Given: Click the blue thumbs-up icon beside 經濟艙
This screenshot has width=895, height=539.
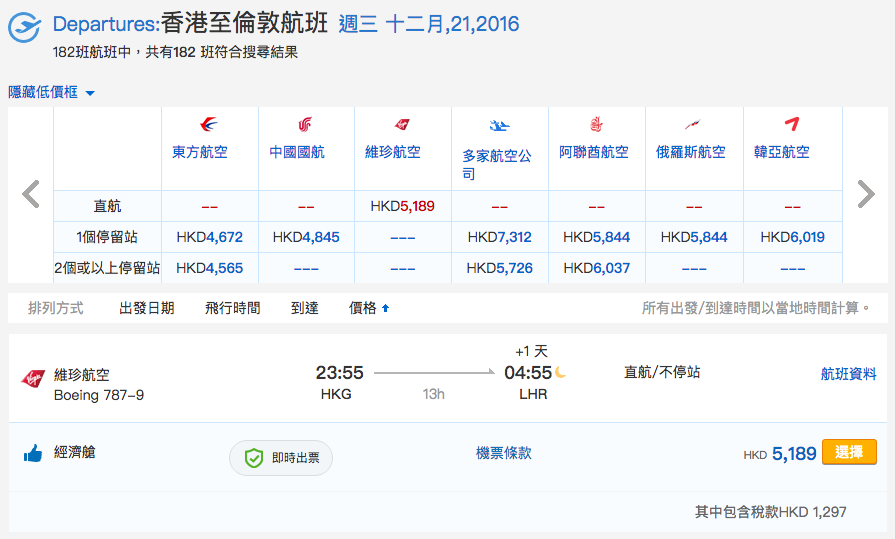Looking at the screenshot, I should [x=33, y=453].
